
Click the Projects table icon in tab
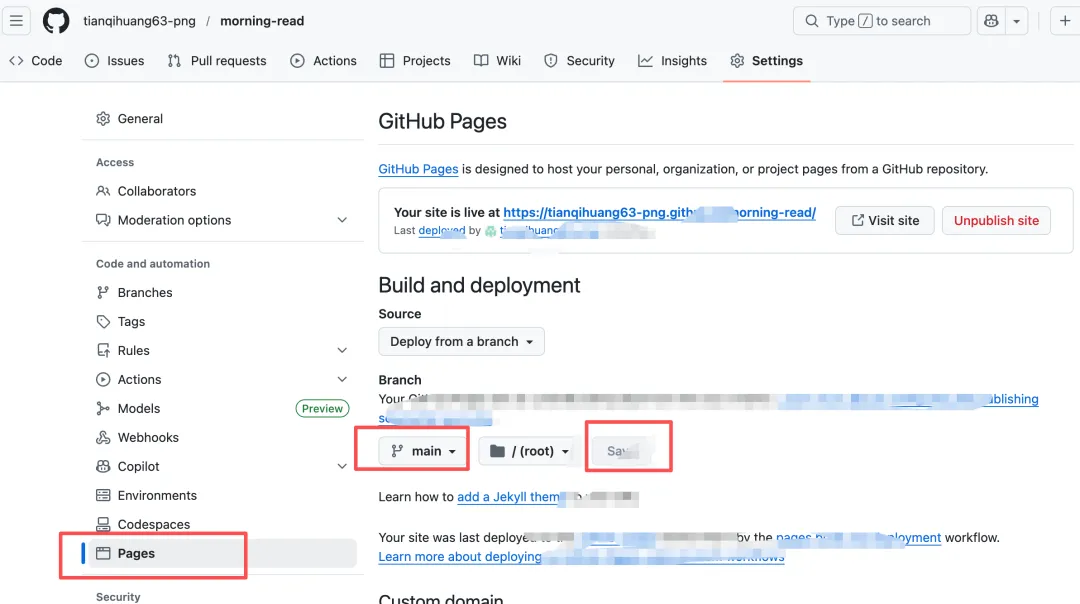[387, 61]
